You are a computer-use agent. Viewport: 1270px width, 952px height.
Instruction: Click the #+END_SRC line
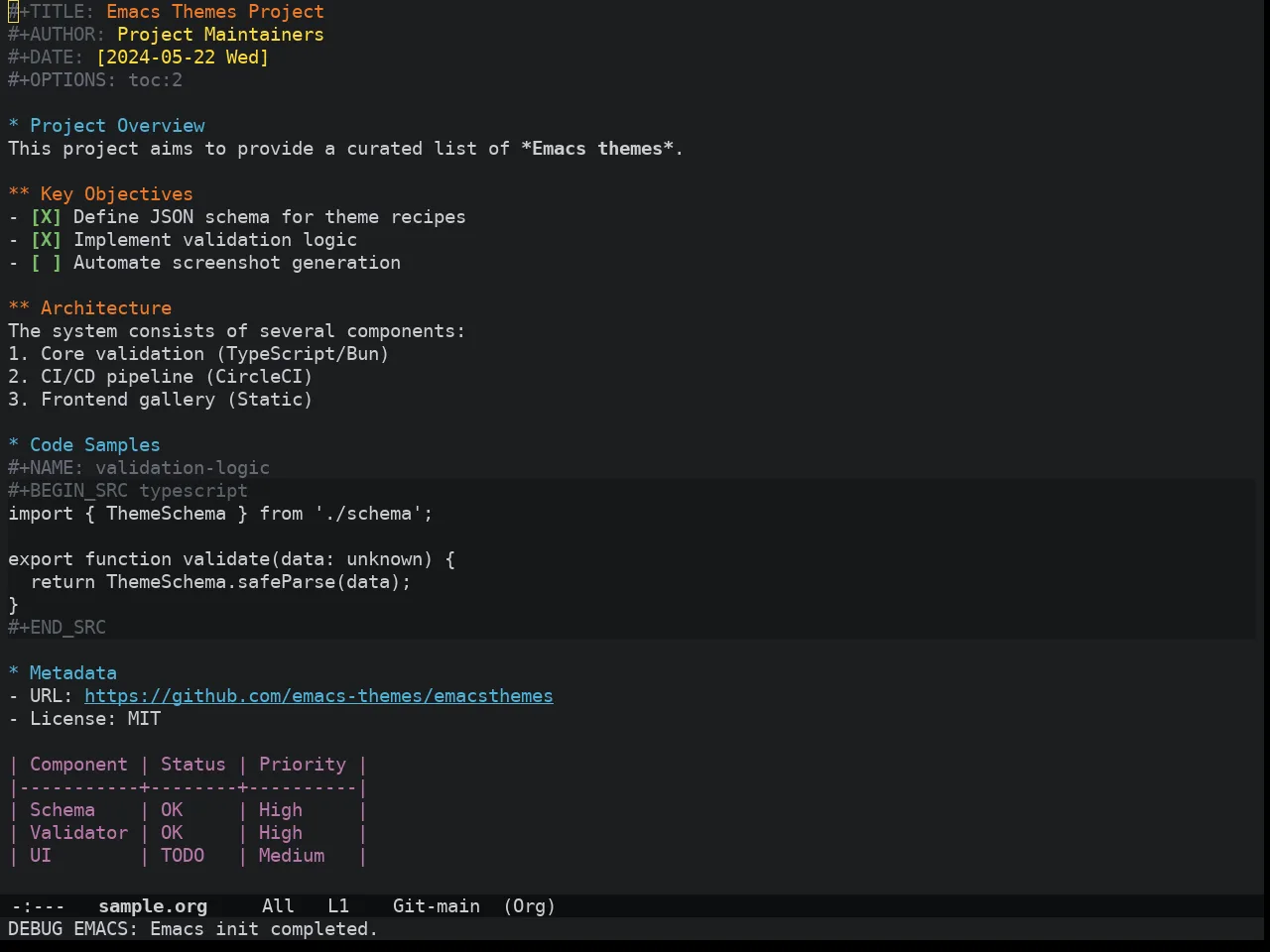click(x=57, y=628)
